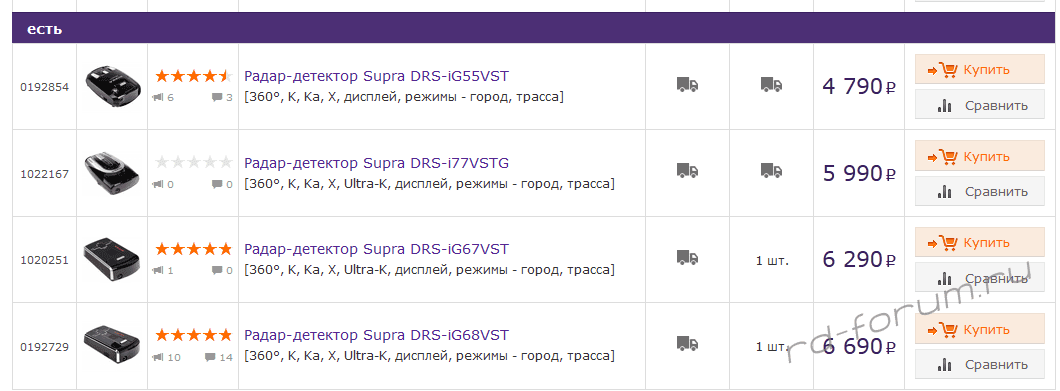Click Купить for Supra DRS-iG68VST
This screenshot has width=1060, height=391.
[x=980, y=329]
